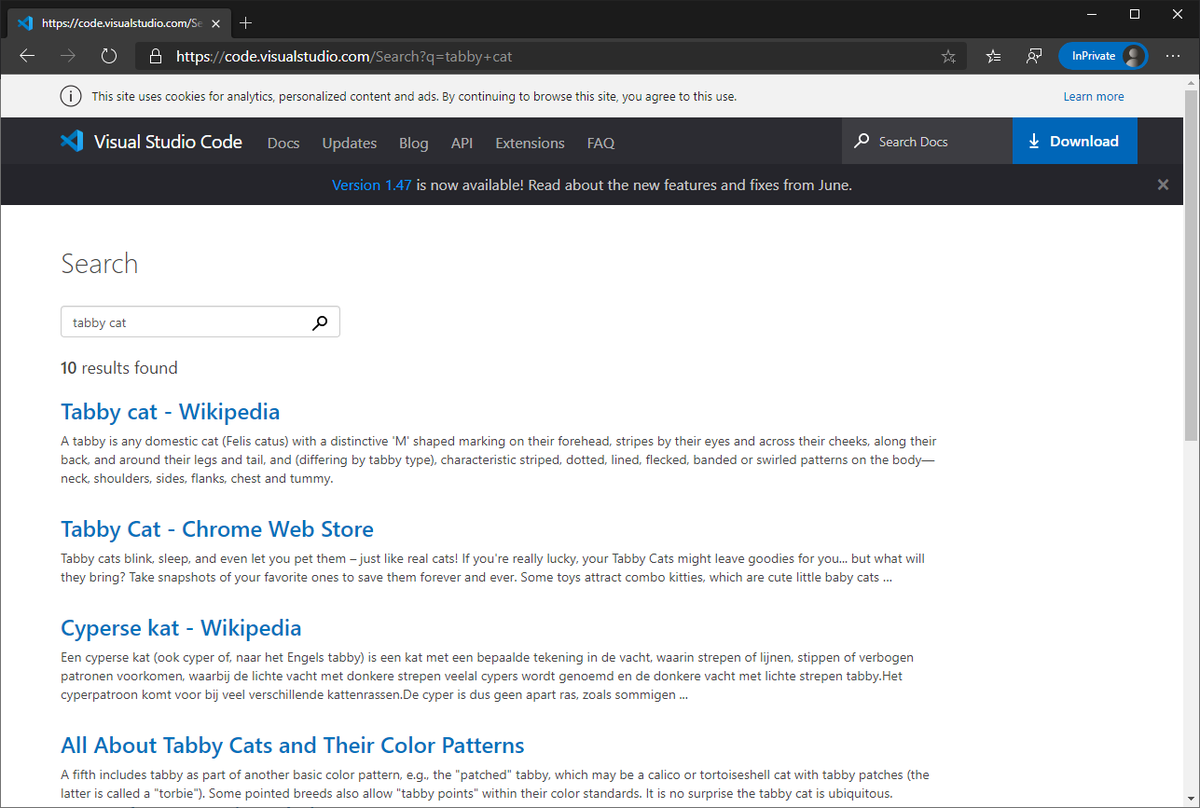Click the scrollbar up arrow
Viewport: 1200px width, 808px height.
coord(1191,82)
